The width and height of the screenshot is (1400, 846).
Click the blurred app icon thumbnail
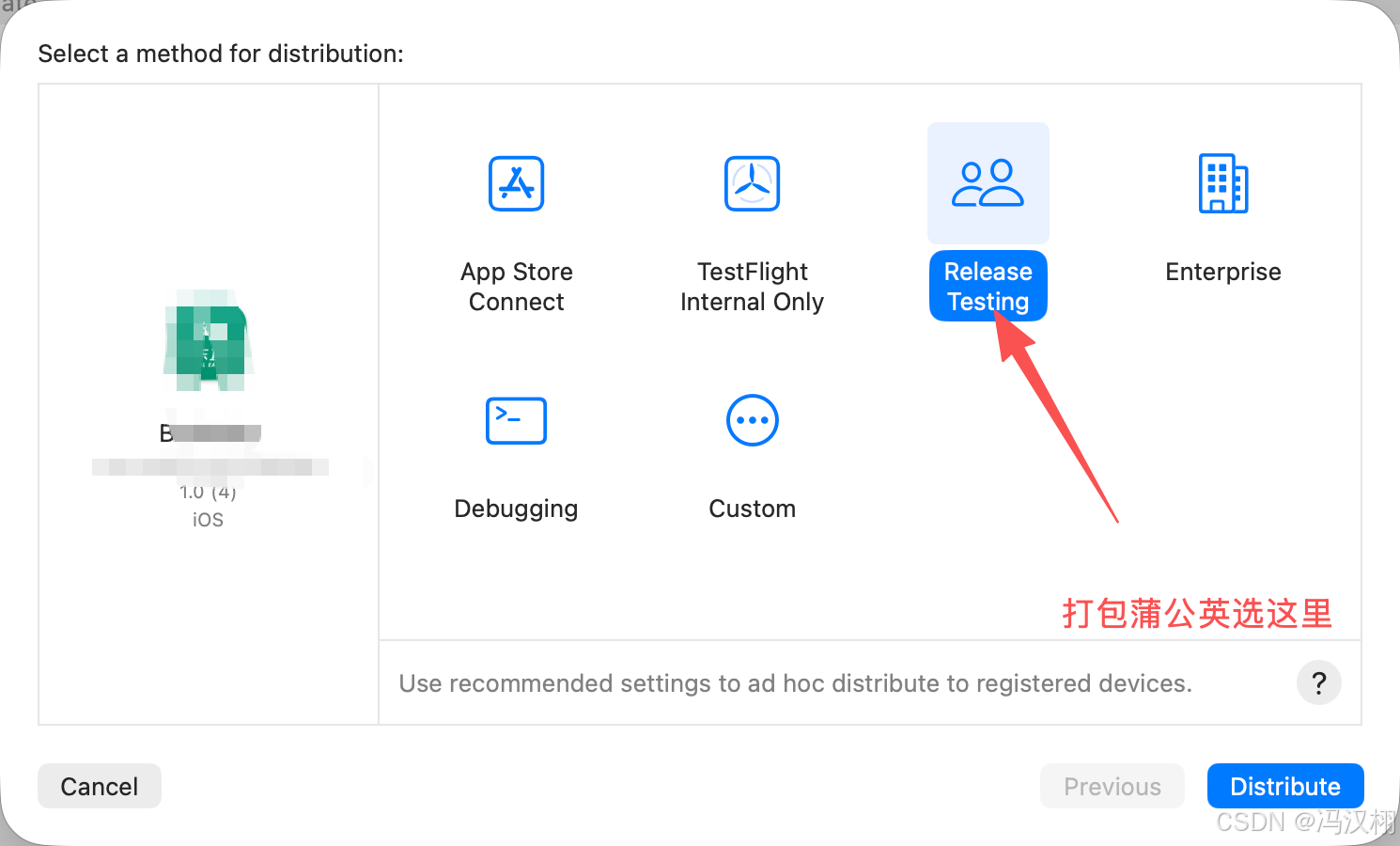click(x=207, y=340)
